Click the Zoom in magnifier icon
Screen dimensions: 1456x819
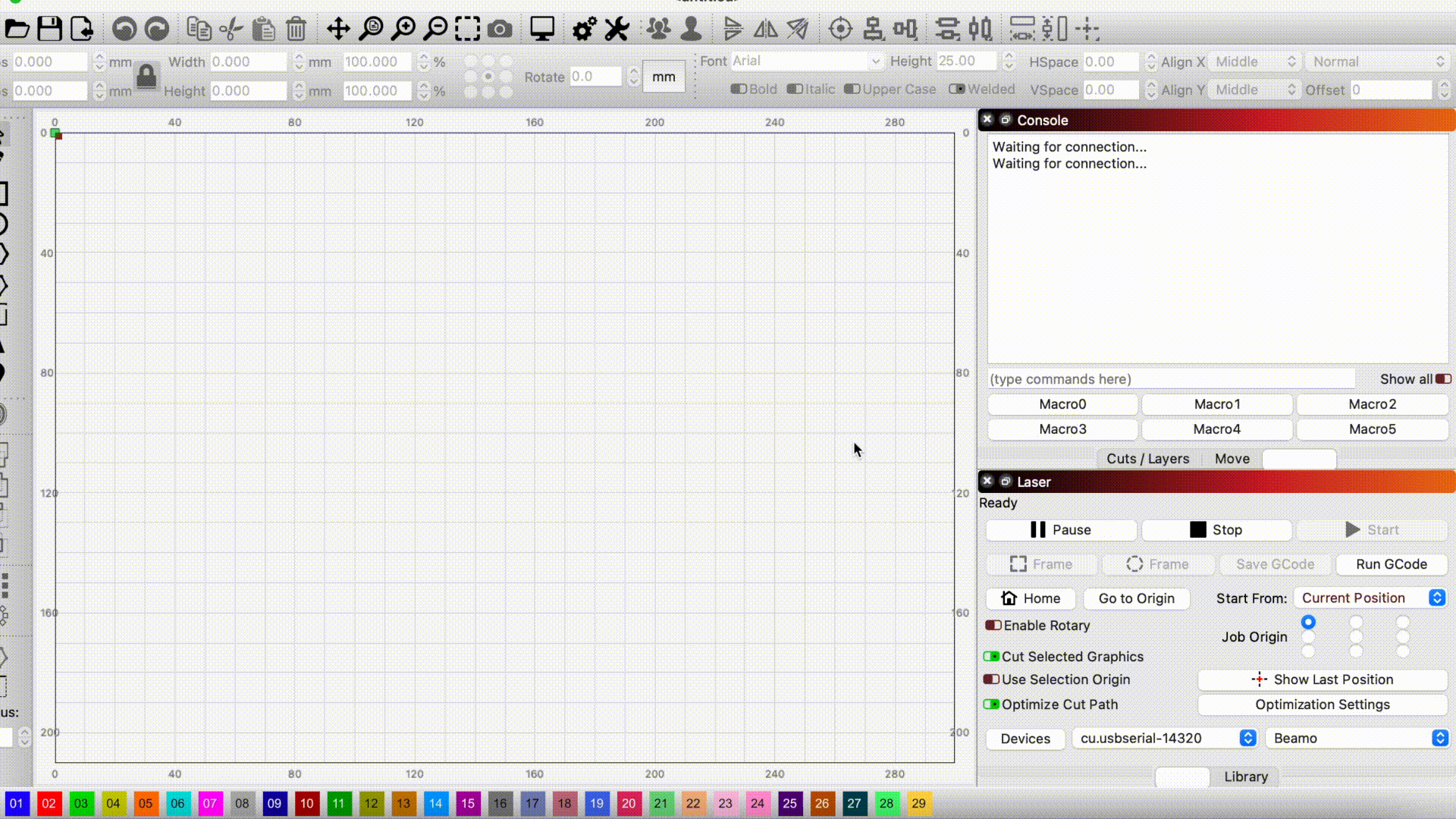click(403, 29)
